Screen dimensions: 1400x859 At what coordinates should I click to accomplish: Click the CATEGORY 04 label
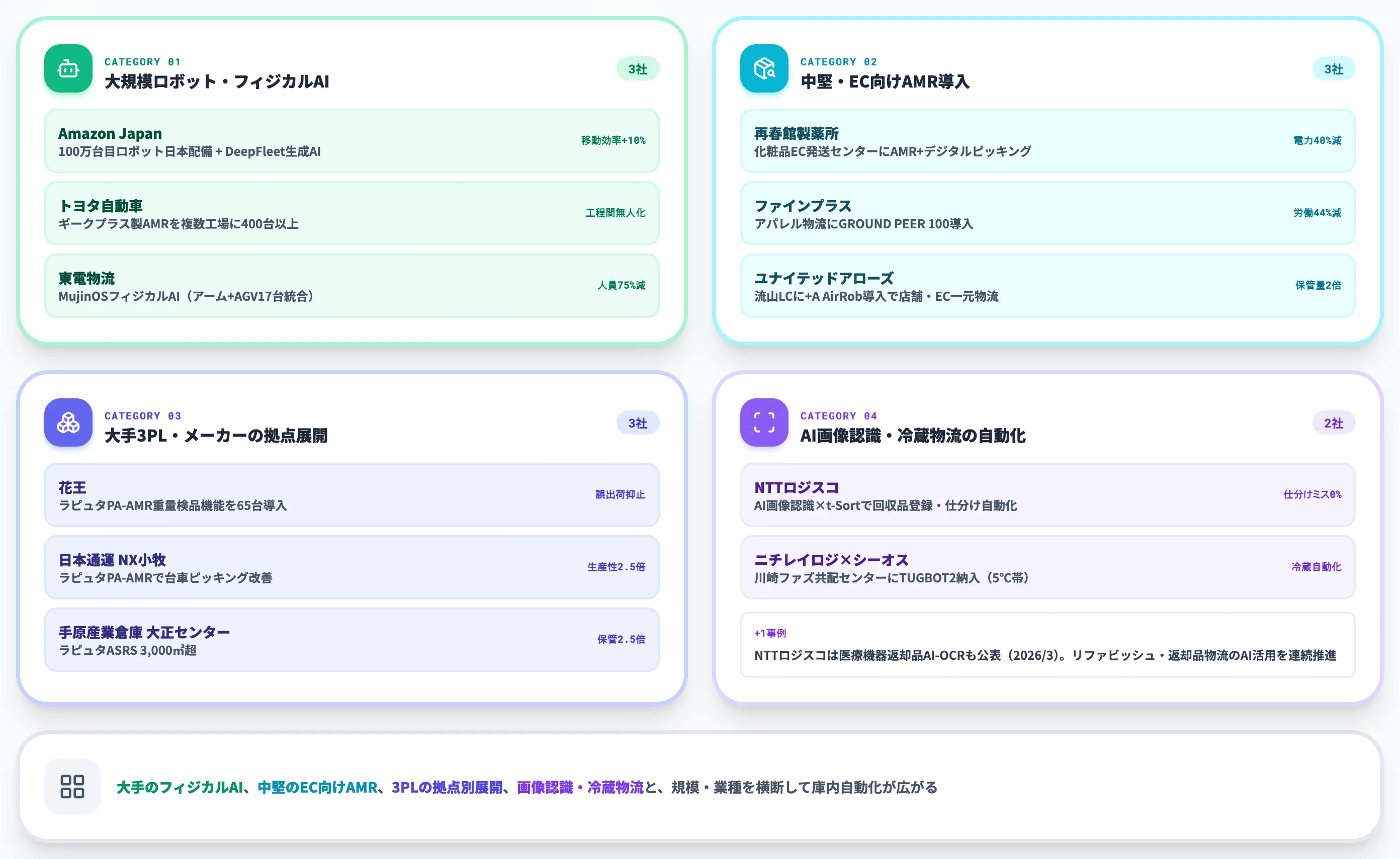pyautogui.click(x=839, y=416)
